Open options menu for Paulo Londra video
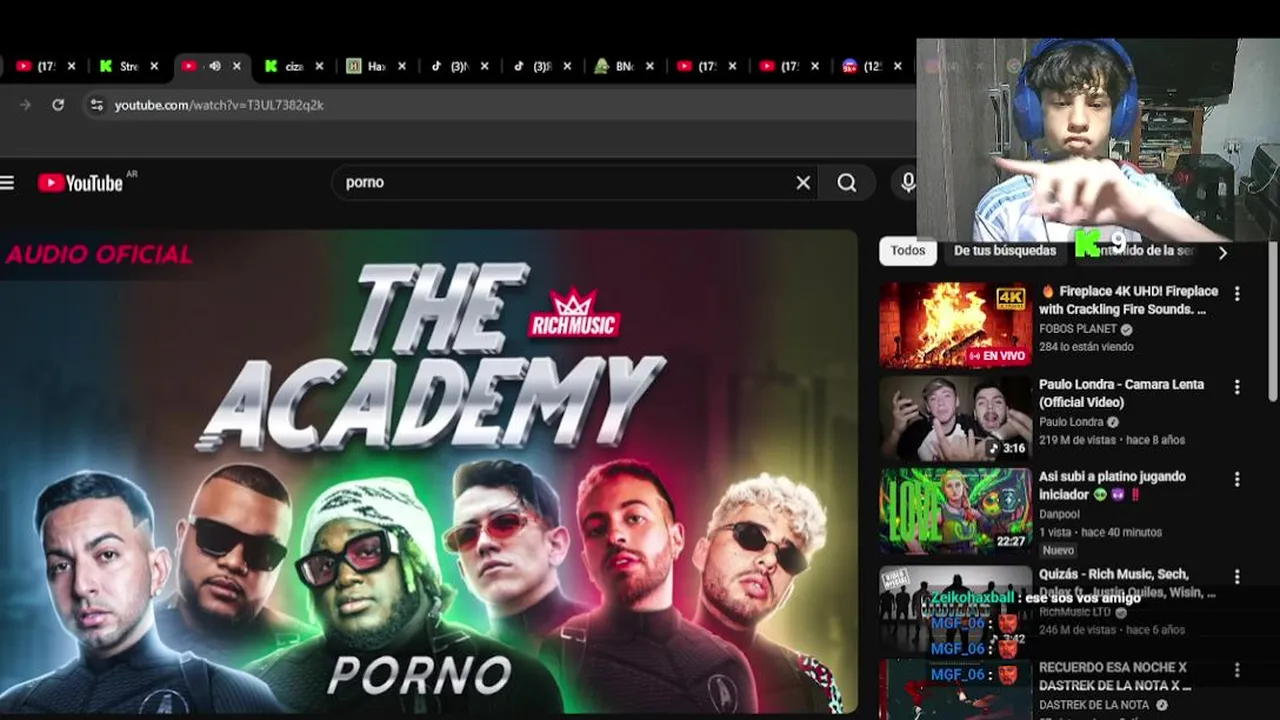Viewport: 1280px width, 720px height. [1237, 387]
